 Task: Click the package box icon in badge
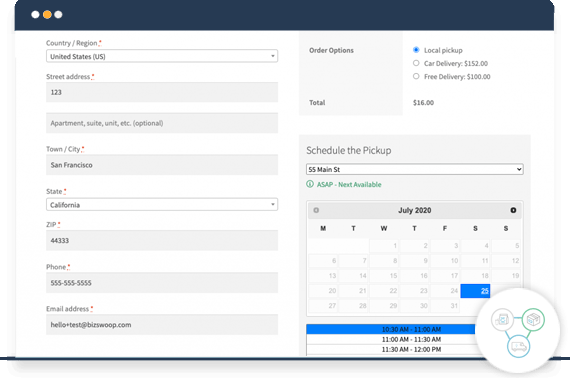(x=533, y=319)
